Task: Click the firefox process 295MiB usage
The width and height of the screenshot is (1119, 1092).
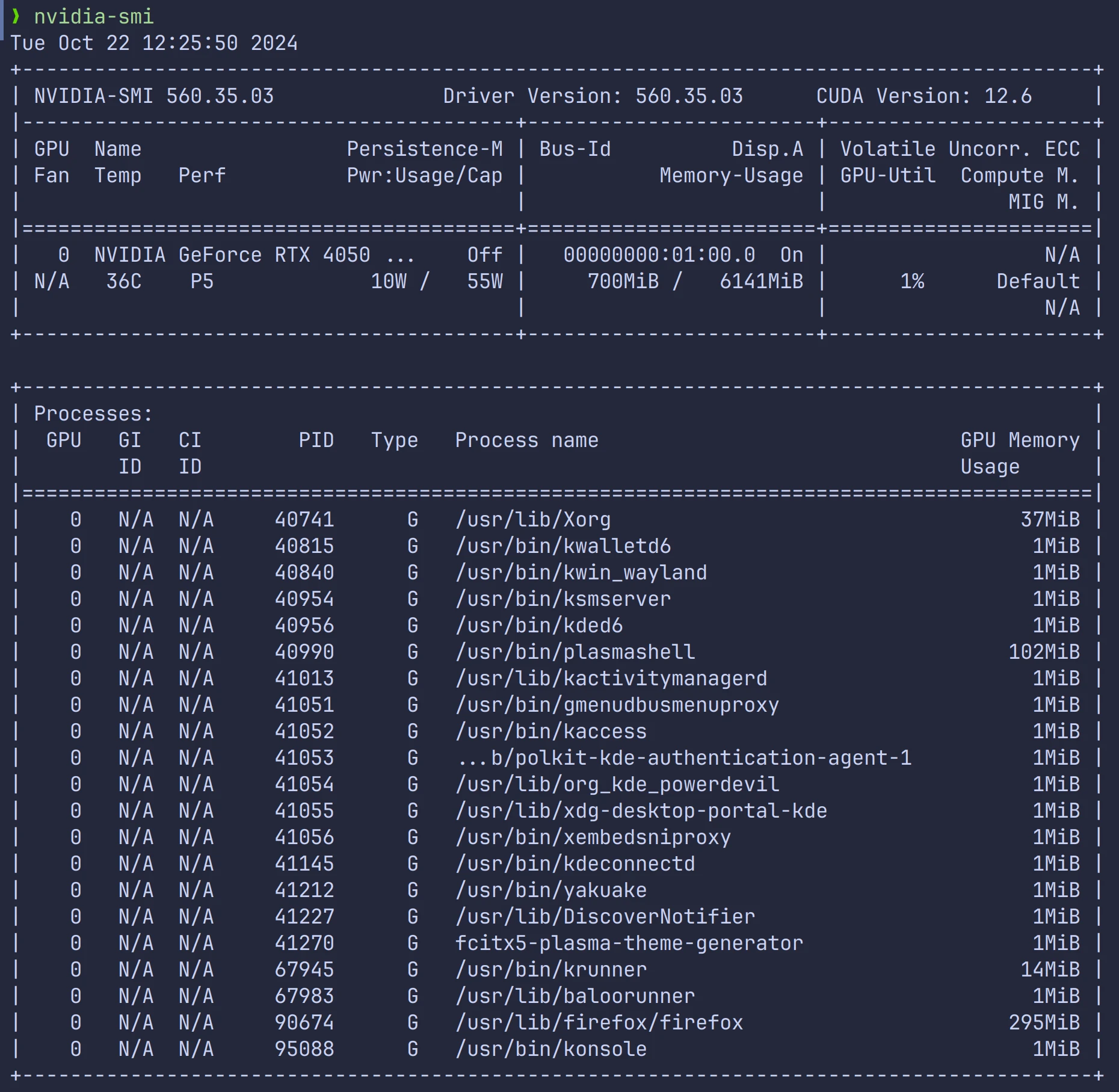Action: pyautogui.click(x=1044, y=1023)
